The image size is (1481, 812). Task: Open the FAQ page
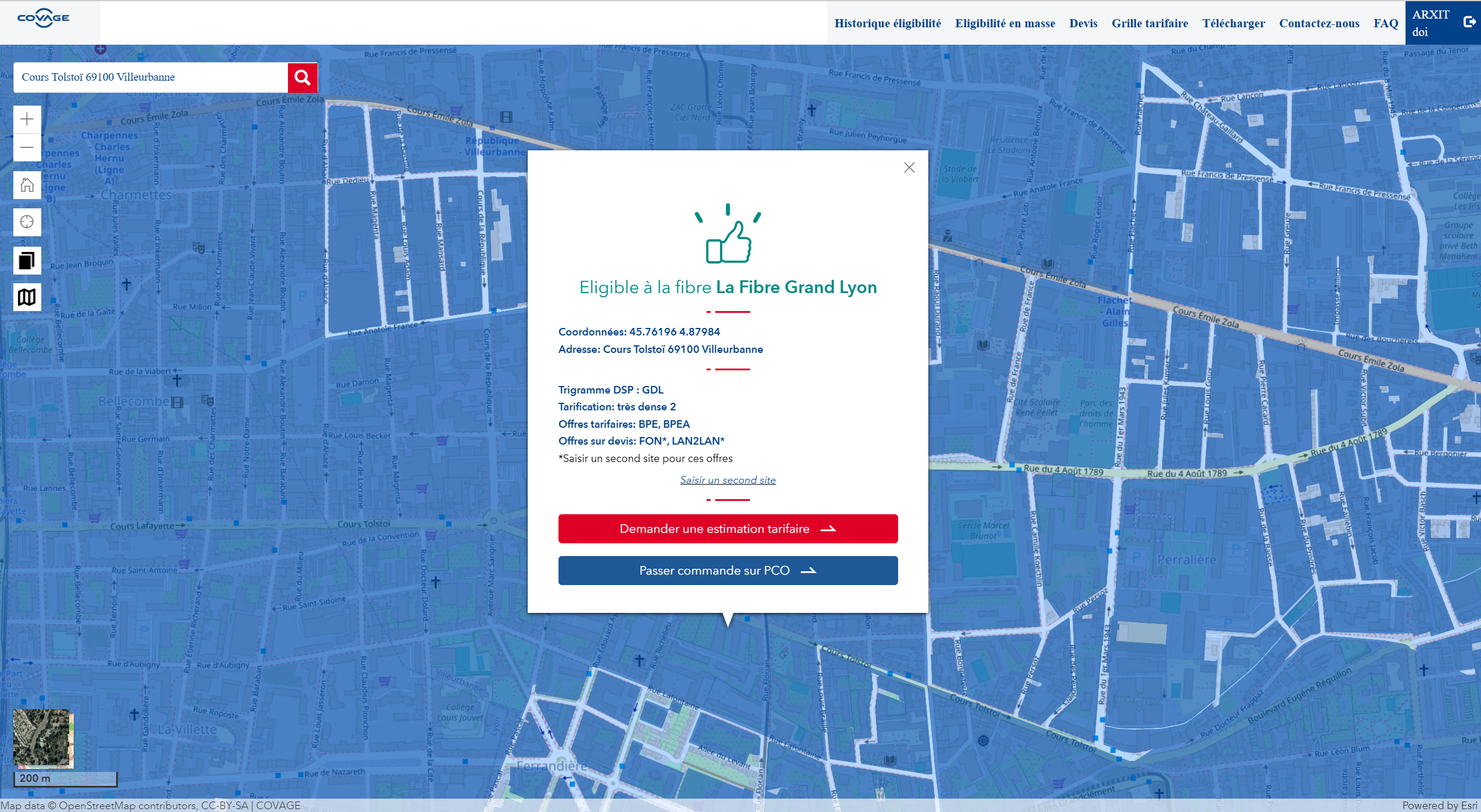1385,23
